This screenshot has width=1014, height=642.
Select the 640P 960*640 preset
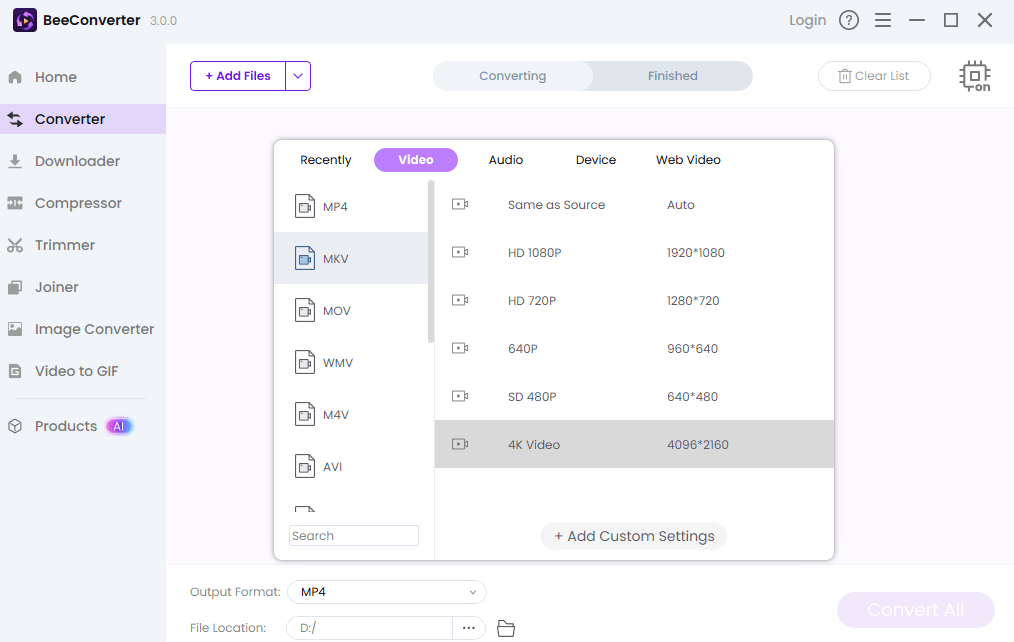point(634,348)
